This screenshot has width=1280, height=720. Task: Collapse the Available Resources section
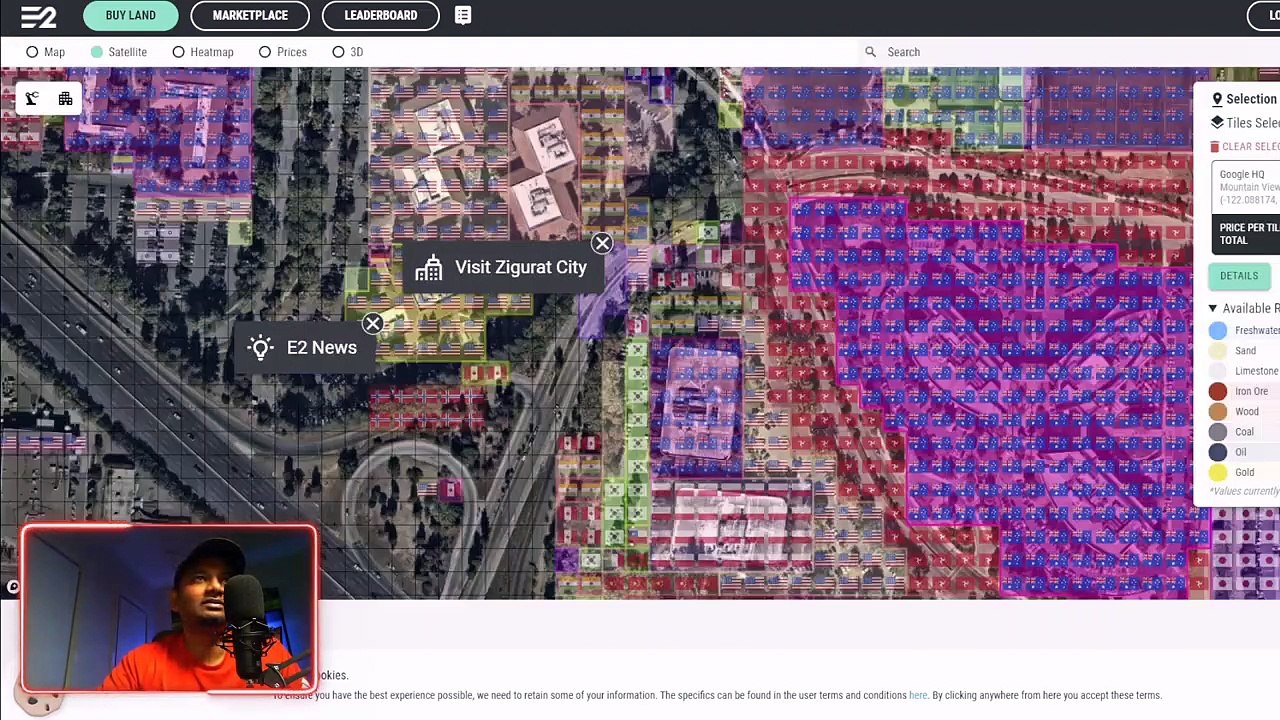click(x=1213, y=308)
